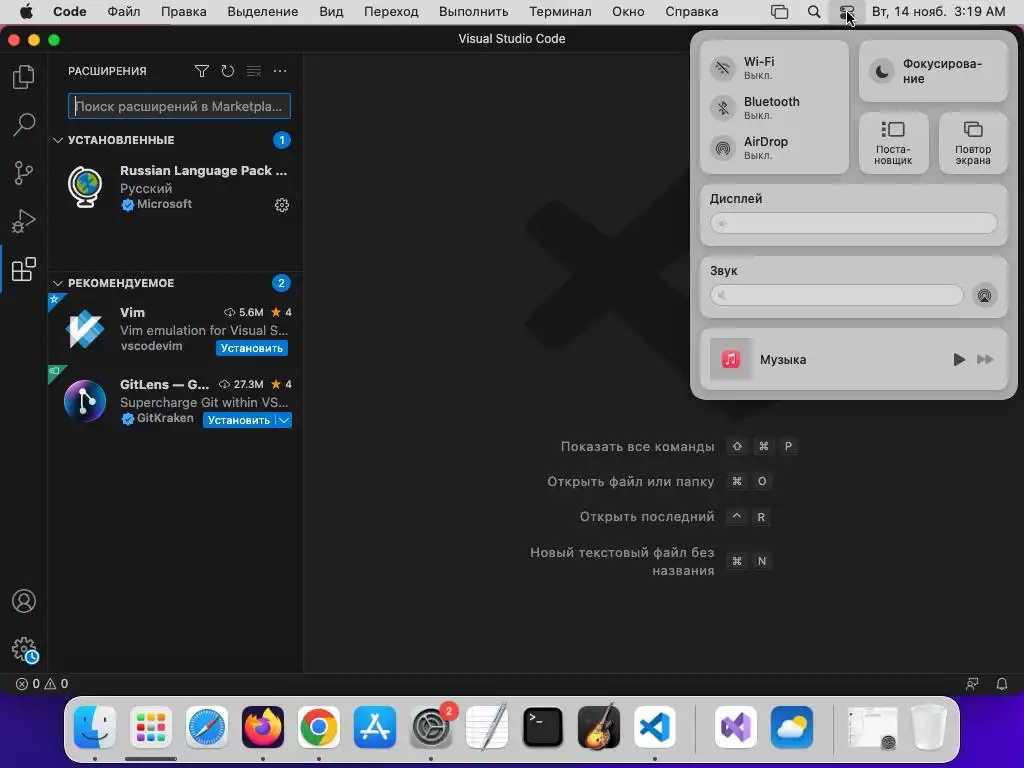Screen dimensions: 1024x768
Task: Open the Правка menu
Action: click(184, 12)
